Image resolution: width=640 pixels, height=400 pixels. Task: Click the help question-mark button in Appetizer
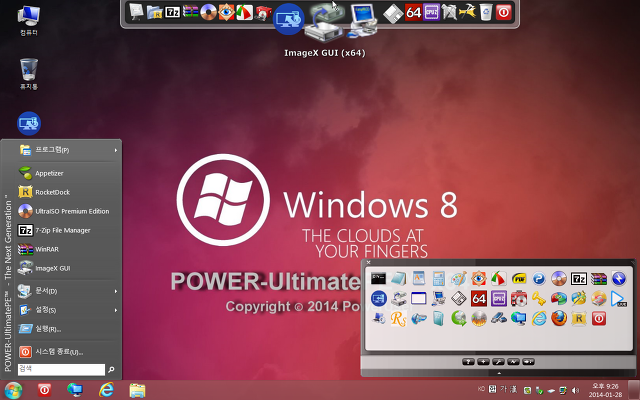click(x=468, y=362)
